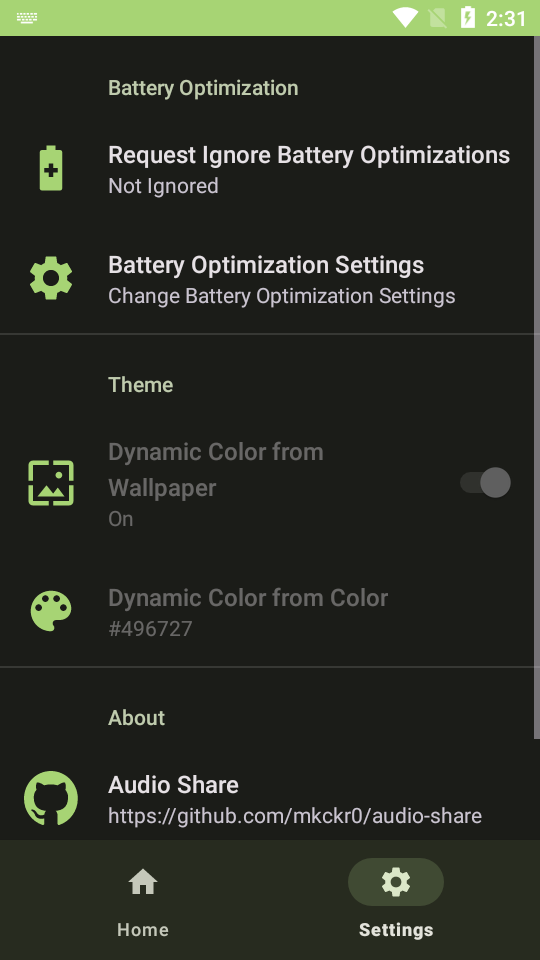Tap the battery plus icon
The image size is (540, 960).
(51, 168)
